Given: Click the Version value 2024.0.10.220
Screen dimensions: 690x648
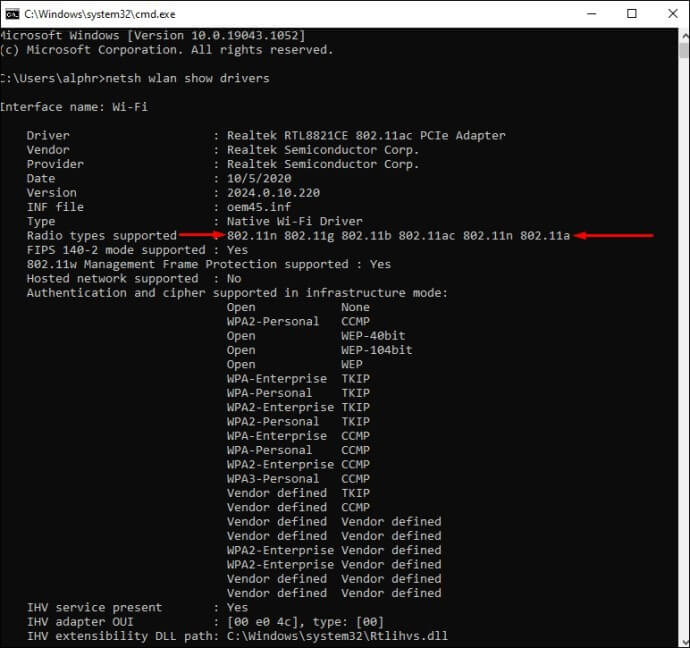Looking at the screenshot, I should [273, 193].
